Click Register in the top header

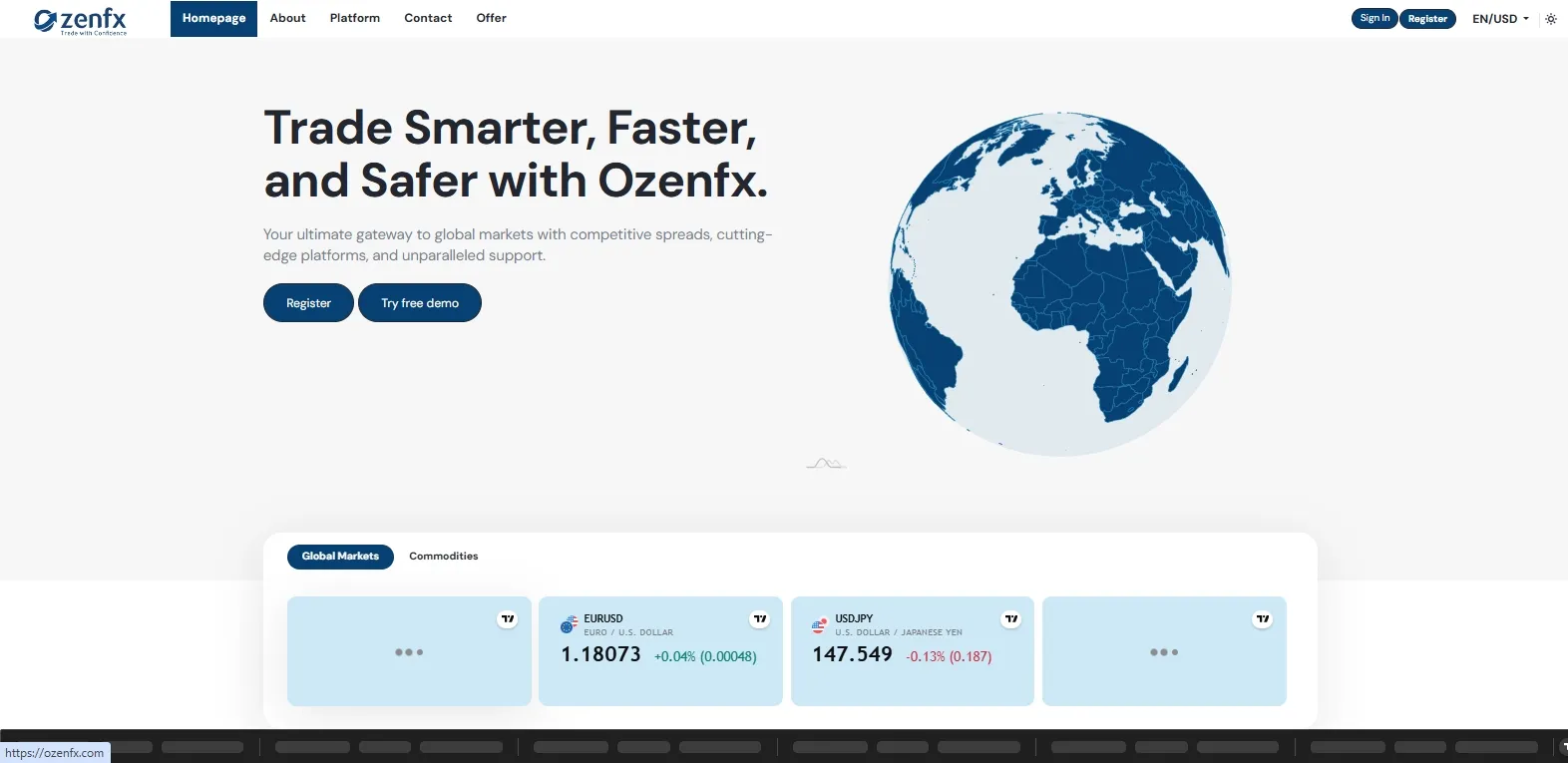[1427, 19]
